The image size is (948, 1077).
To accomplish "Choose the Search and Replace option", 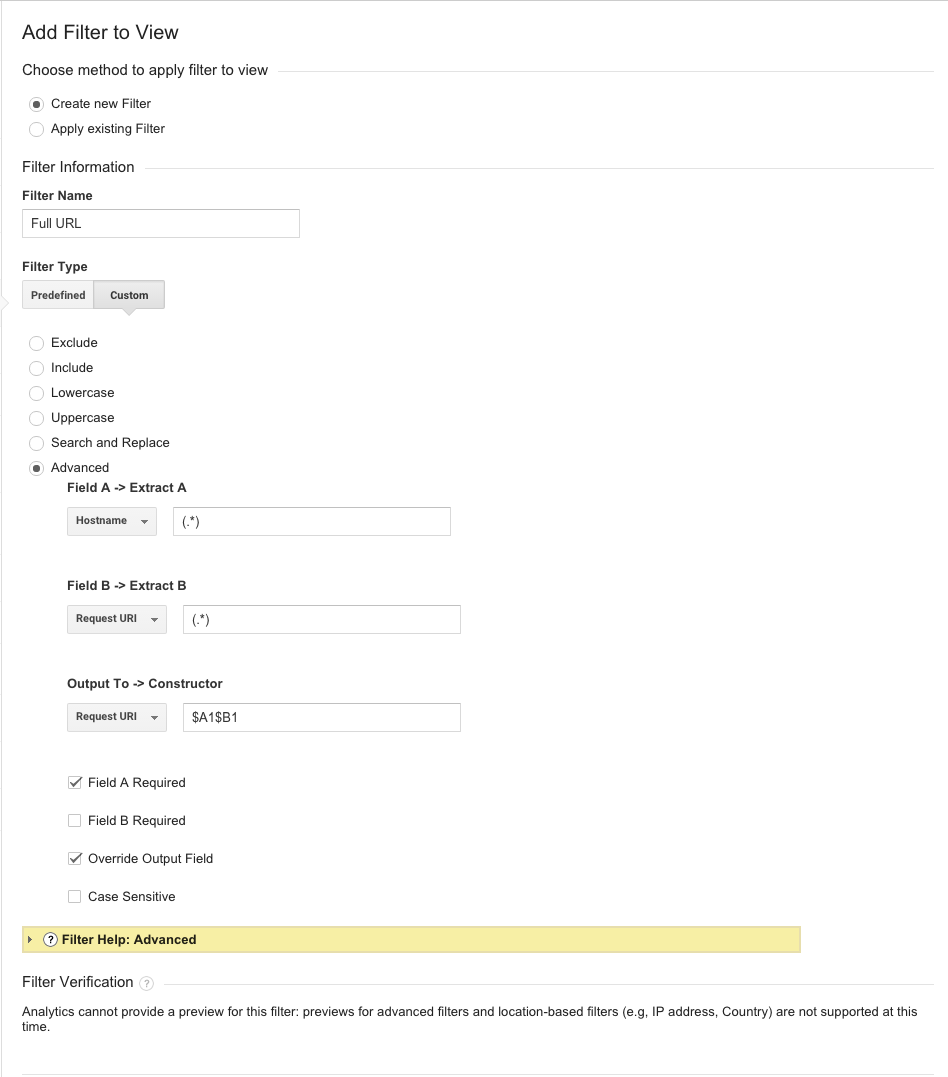I will [x=37, y=443].
